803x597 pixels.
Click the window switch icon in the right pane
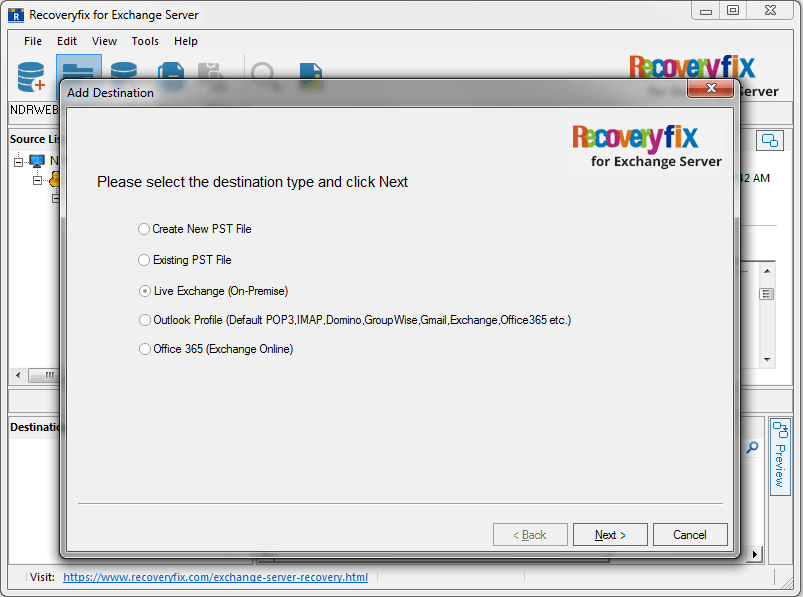(769, 140)
